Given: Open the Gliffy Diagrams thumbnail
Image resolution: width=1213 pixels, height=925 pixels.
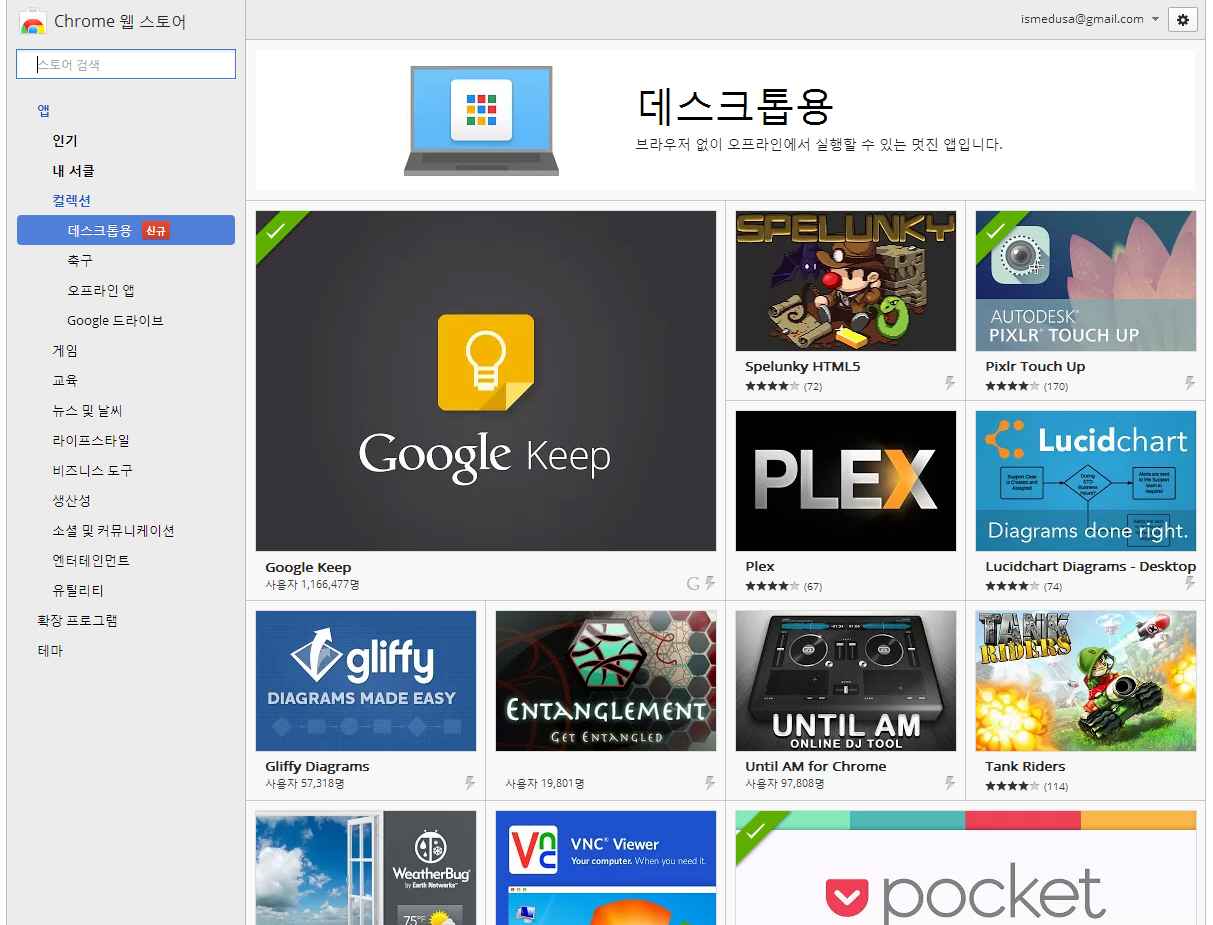Looking at the screenshot, I should point(366,680).
